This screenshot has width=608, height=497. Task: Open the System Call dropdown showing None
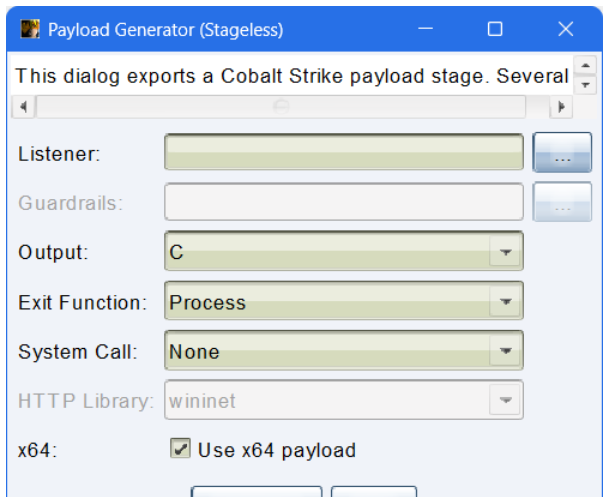pyautogui.click(x=344, y=350)
